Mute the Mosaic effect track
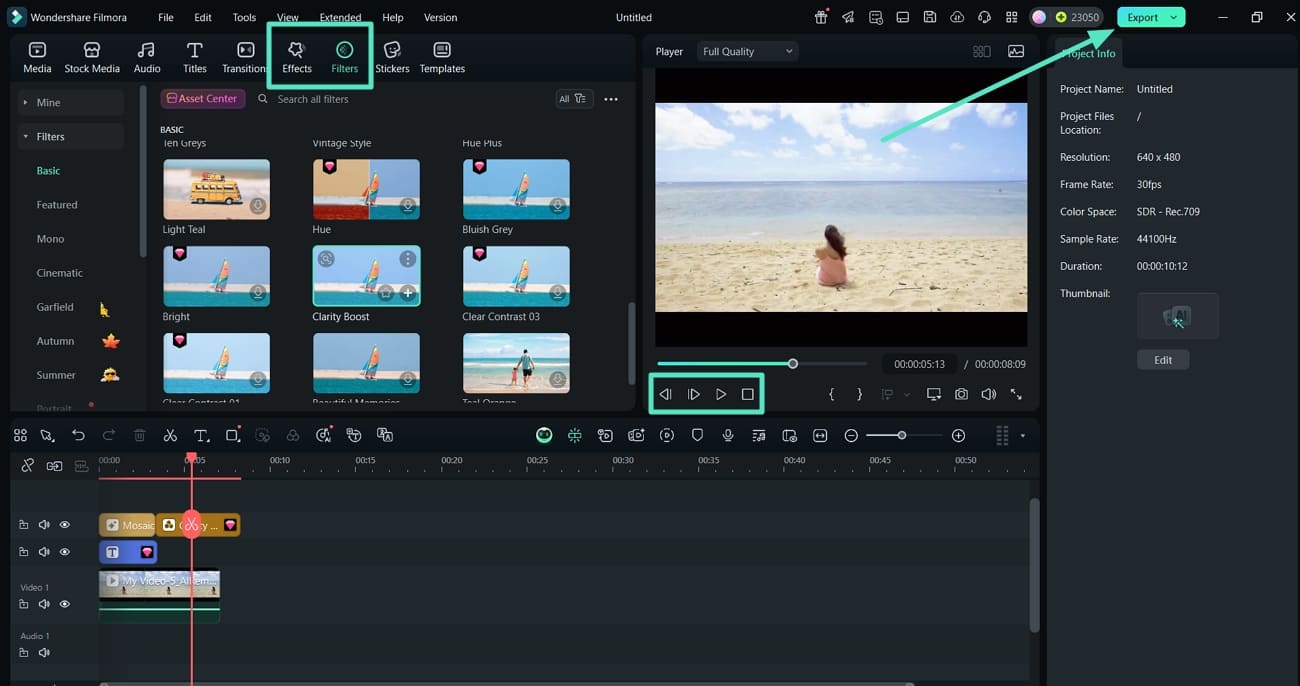 pyautogui.click(x=44, y=525)
